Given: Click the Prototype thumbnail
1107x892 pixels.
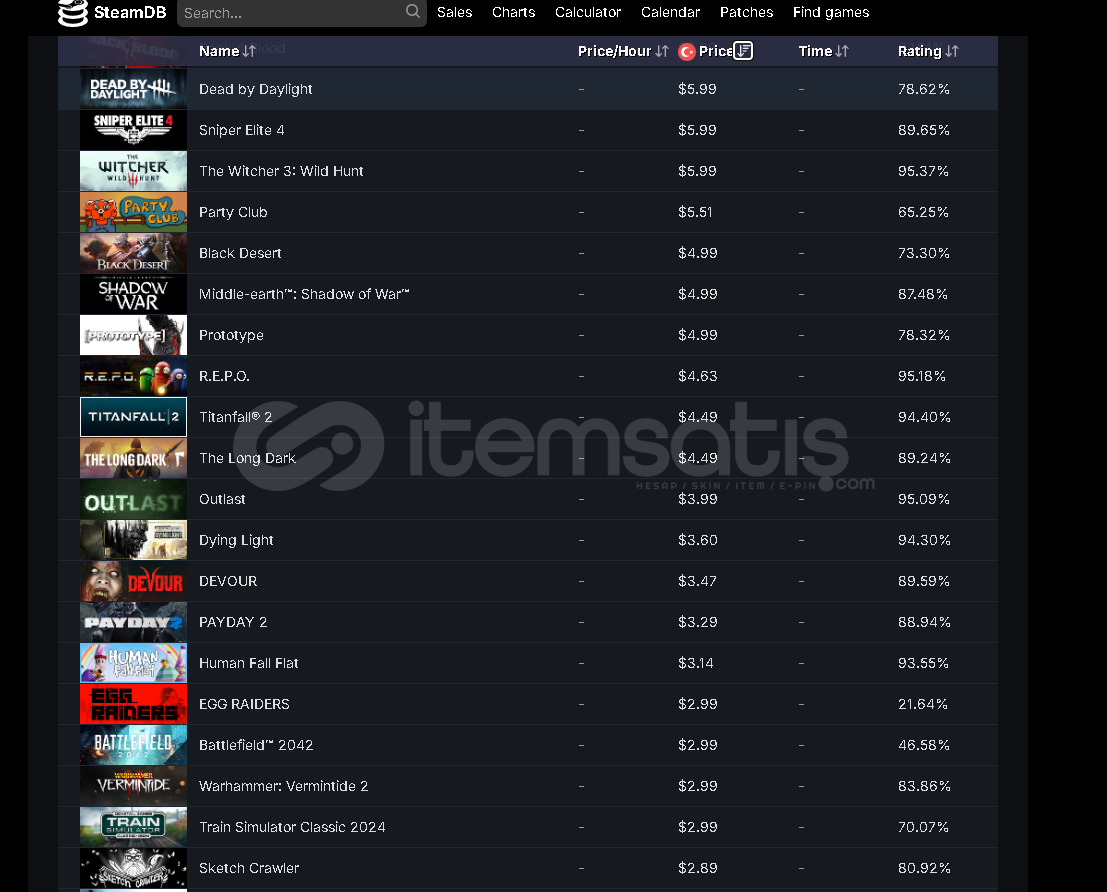Looking at the screenshot, I should [133, 335].
